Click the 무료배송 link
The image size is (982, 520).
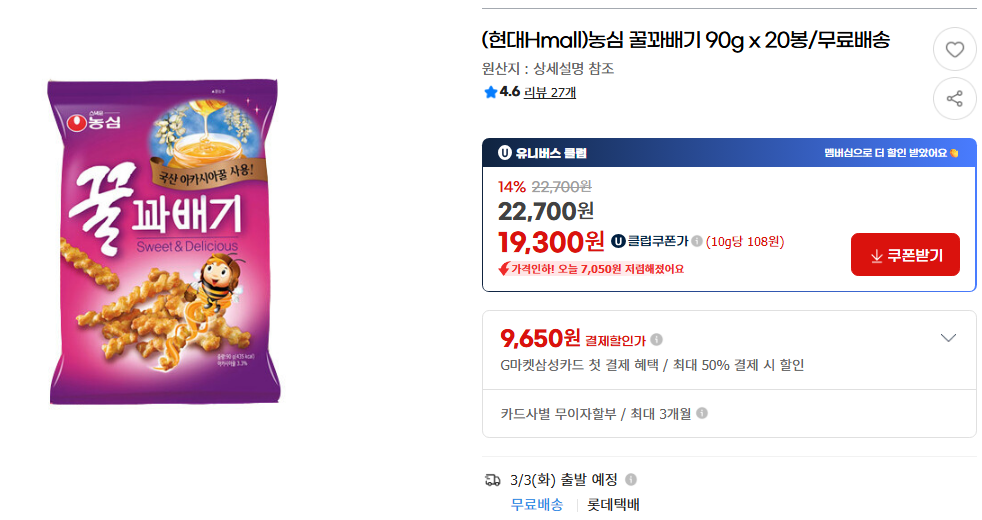click(x=537, y=504)
